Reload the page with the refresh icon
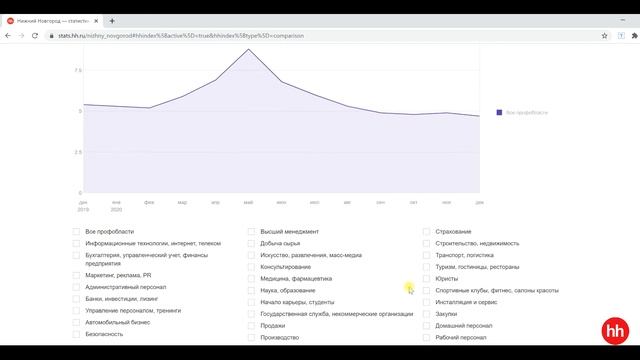640x360 pixels. pos(35,36)
